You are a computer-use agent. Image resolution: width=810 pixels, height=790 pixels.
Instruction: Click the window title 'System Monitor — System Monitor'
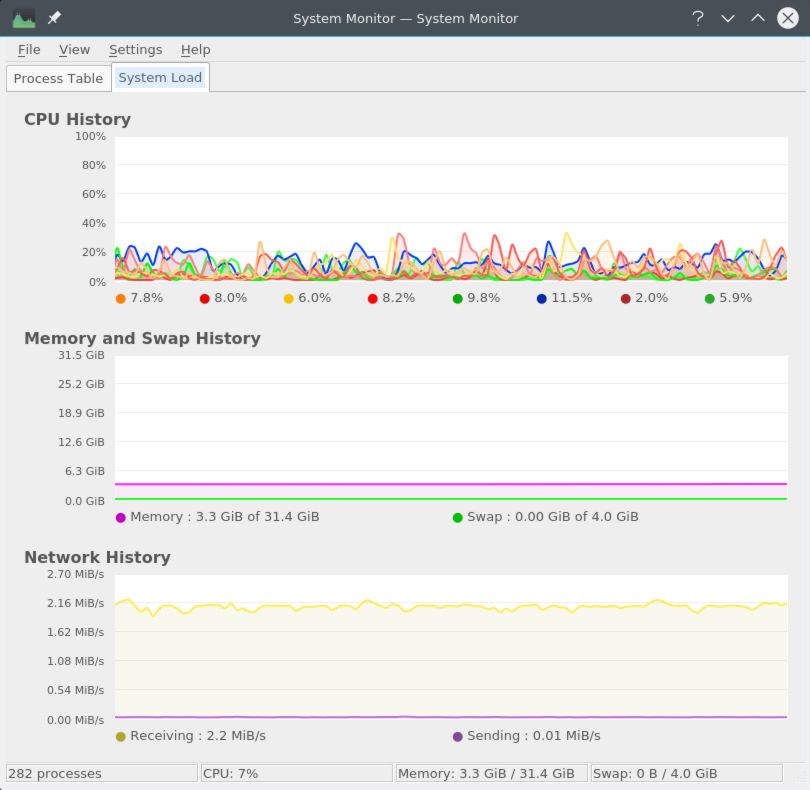[x=406, y=19]
